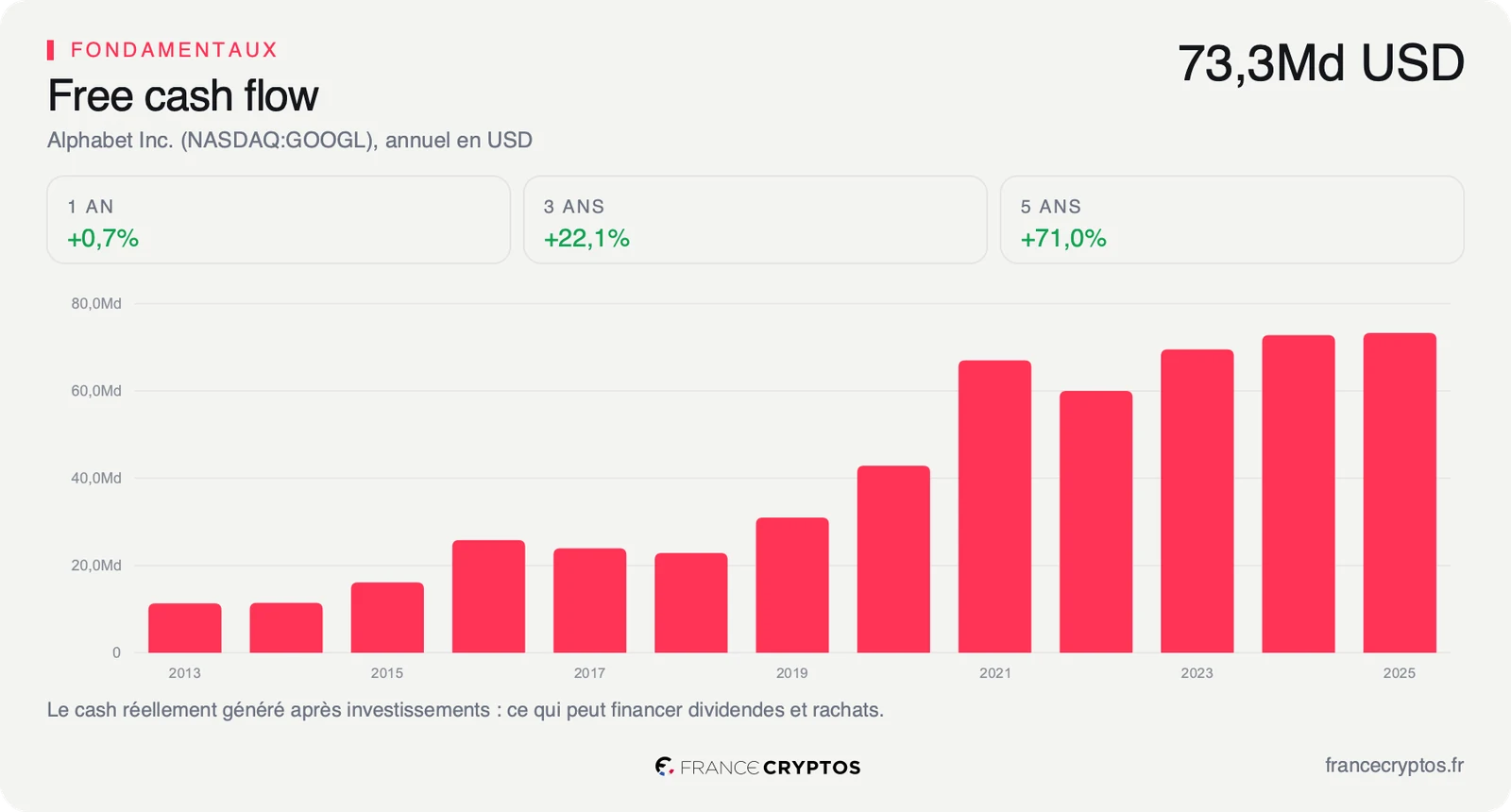Select the 3 ANS performance card
The image size is (1511, 812).
(x=755, y=220)
